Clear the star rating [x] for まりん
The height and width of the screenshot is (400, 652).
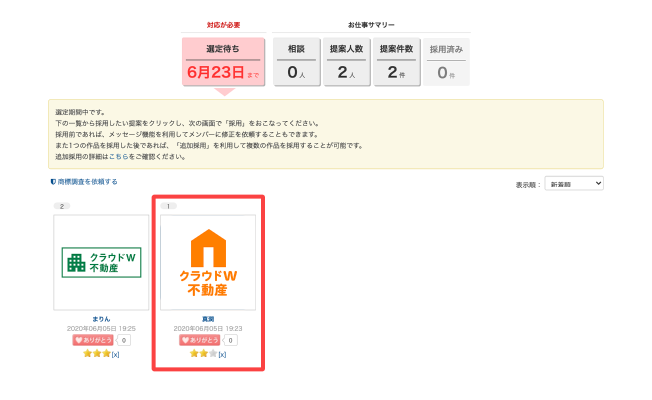click(x=116, y=354)
